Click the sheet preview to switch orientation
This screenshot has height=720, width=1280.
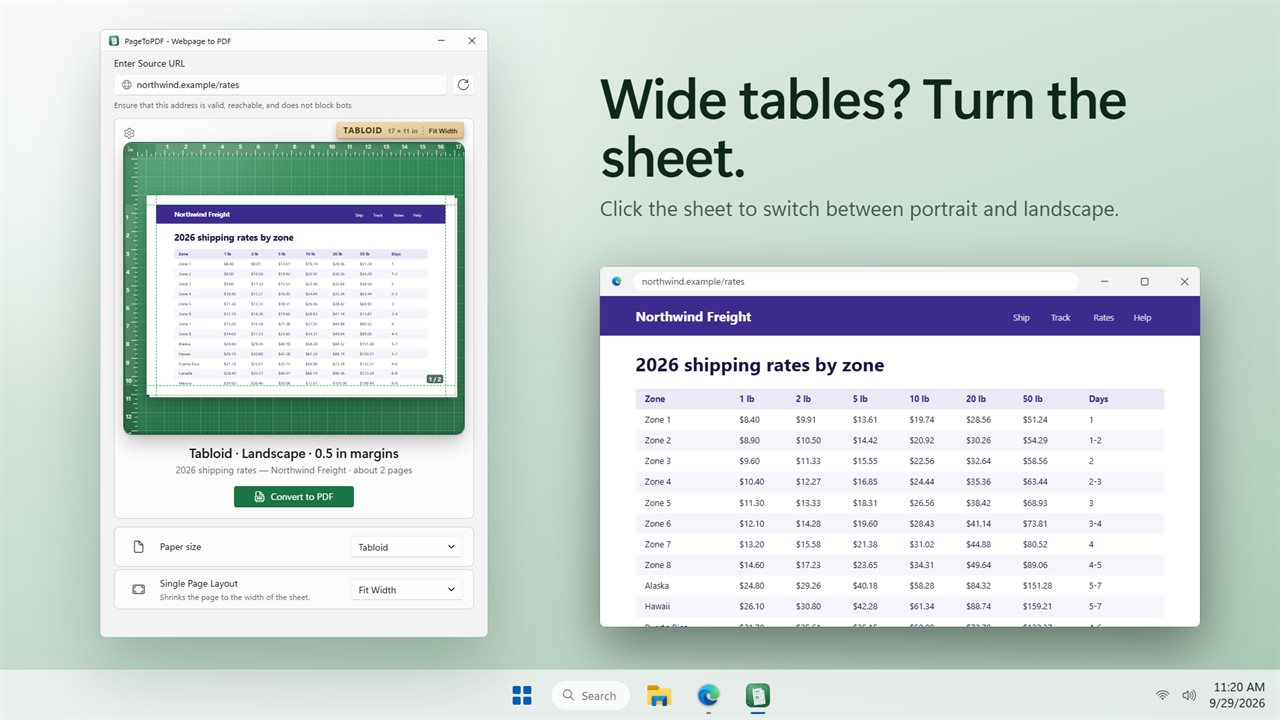click(x=302, y=296)
